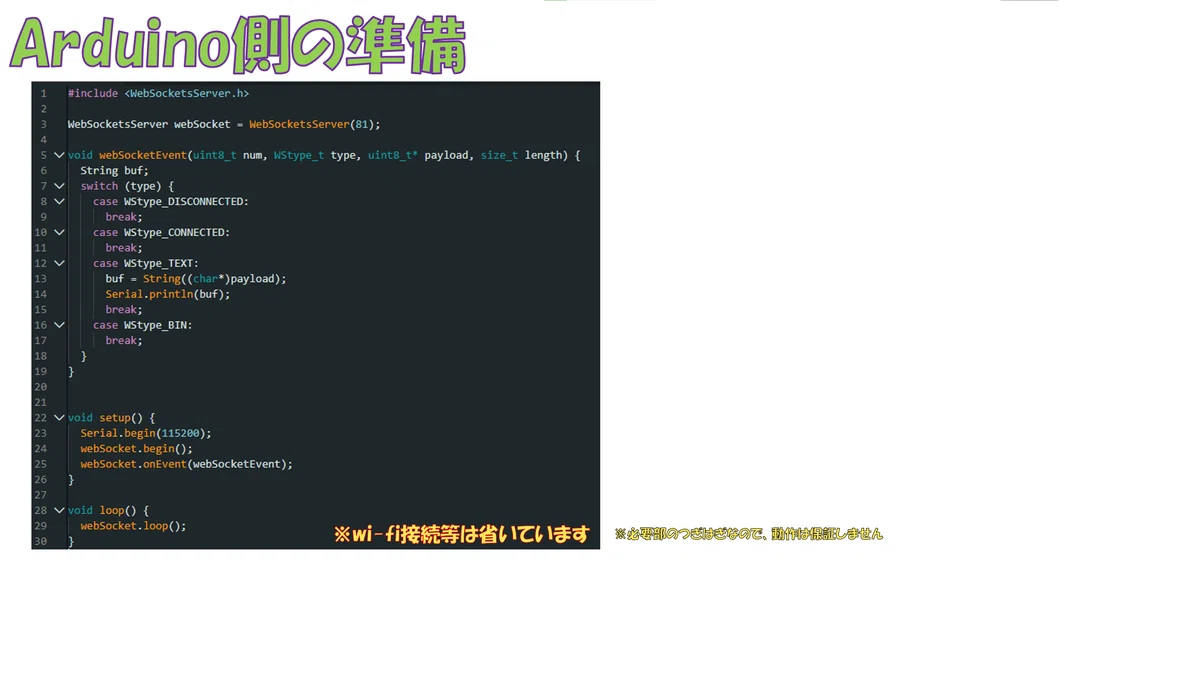The width and height of the screenshot is (1200, 675).
Task: Collapse the switch (type) block fold arrow
Action: point(59,186)
